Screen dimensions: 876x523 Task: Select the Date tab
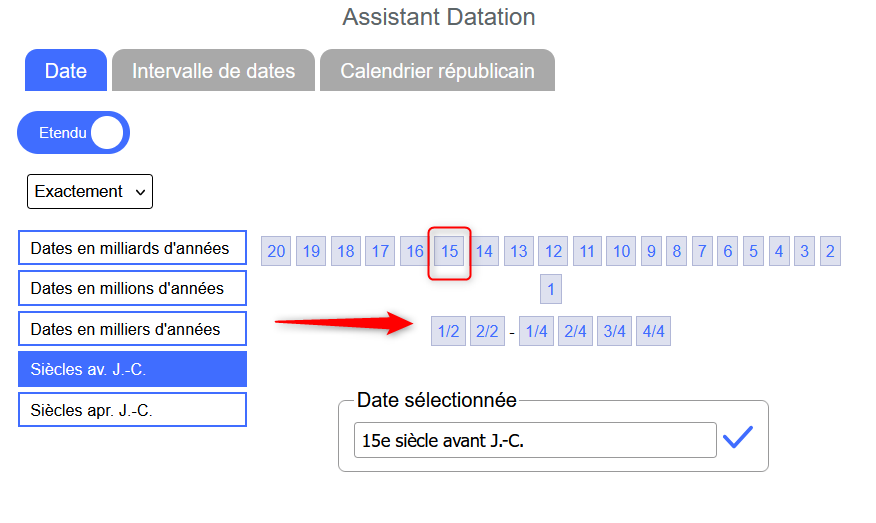tap(66, 71)
